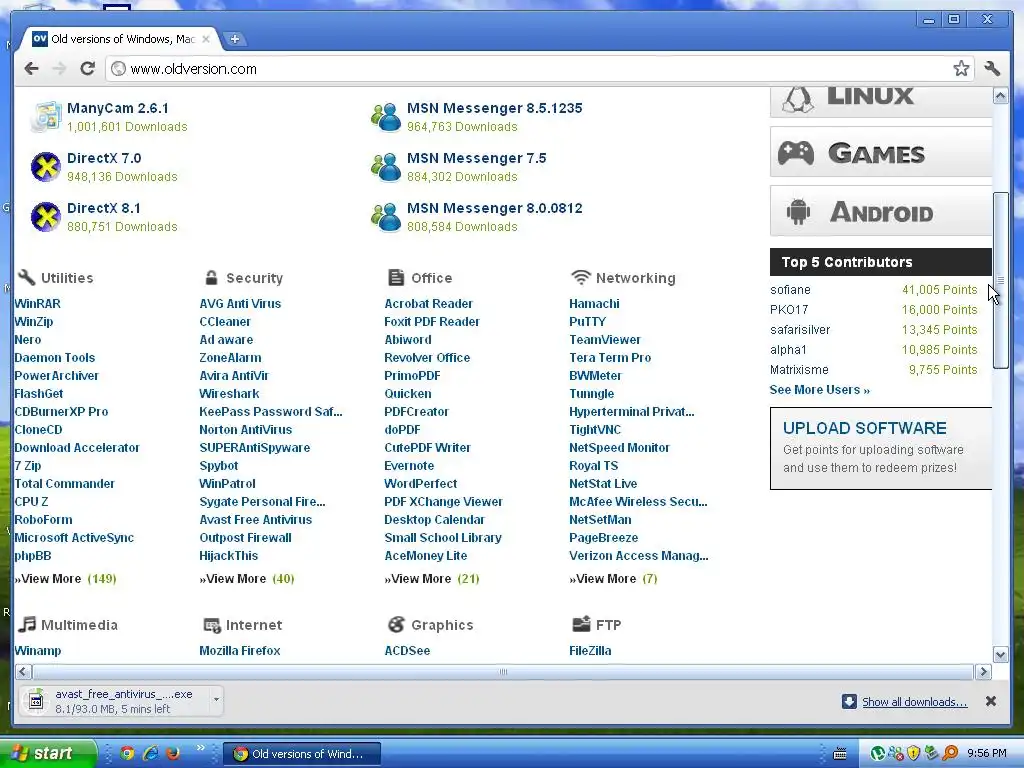Click the Android robot icon
The height and width of the screenshot is (768, 1024).
[x=798, y=212]
